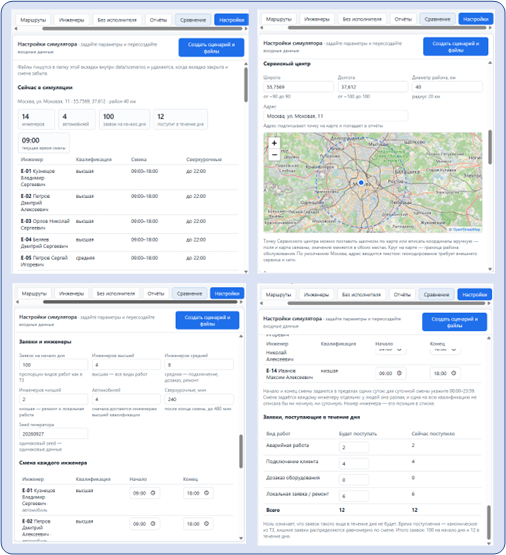Open clock picker for E-01 shift end

click(206, 493)
